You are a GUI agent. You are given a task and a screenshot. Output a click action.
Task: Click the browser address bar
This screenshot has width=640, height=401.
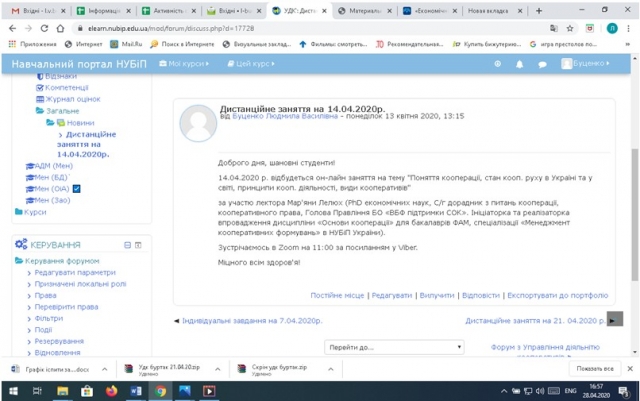[x=310, y=28]
